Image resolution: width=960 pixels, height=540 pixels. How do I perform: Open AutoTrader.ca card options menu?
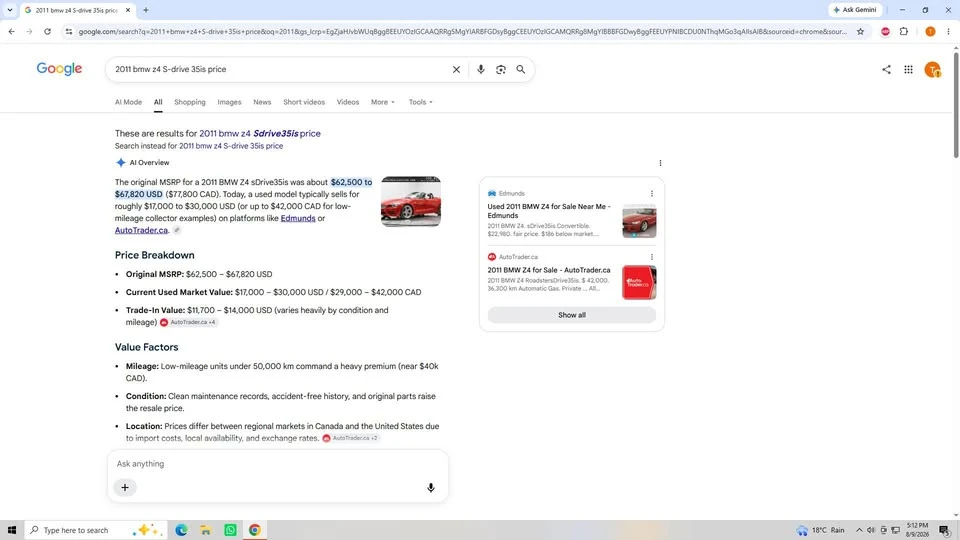(651, 257)
